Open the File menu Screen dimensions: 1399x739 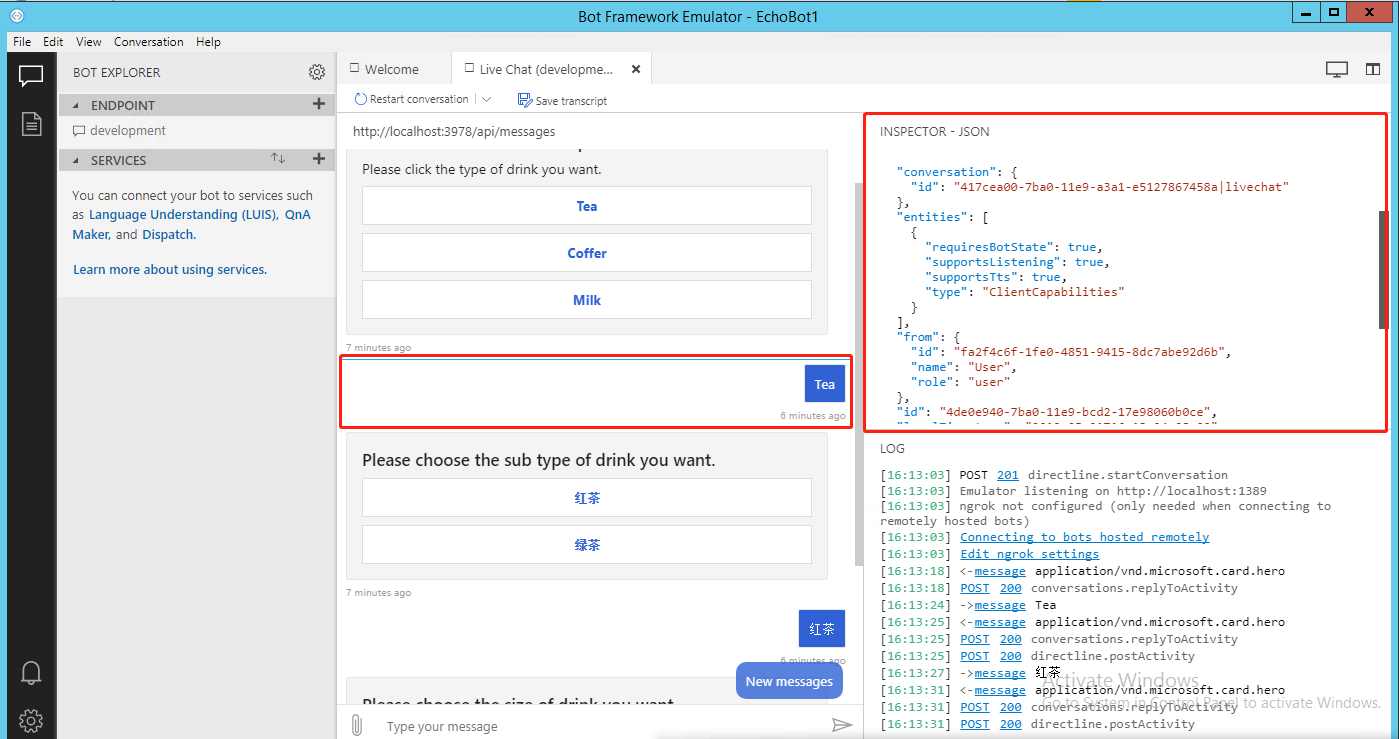22,42
